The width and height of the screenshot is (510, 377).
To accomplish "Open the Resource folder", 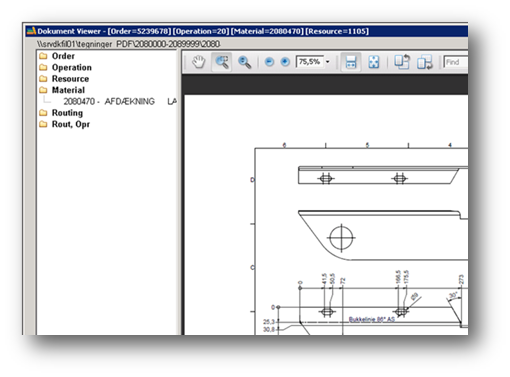I will pyautogui.click(x=70, y=79).
